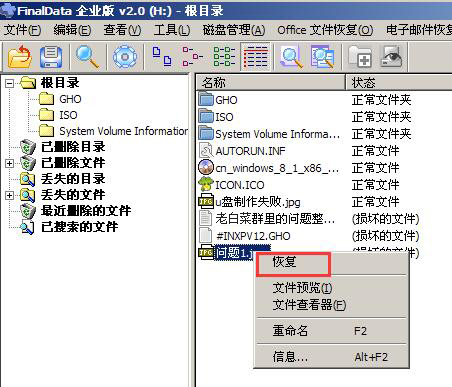Open the 工具(L) menu
The height and width of the screenshot is (387, 452).
click(172, 30)
